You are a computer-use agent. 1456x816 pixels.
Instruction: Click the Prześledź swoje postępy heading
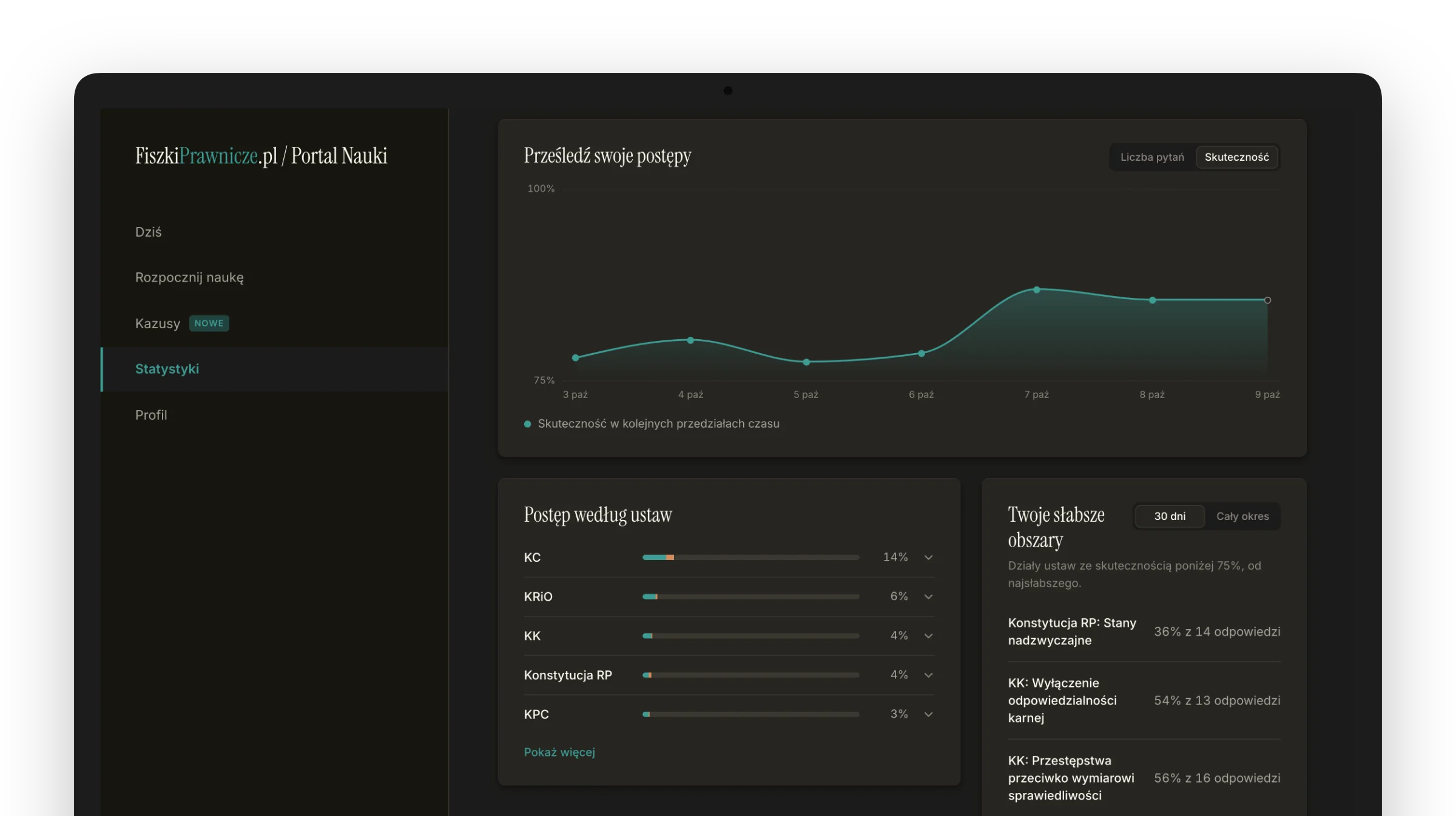[x=607, y=156]
